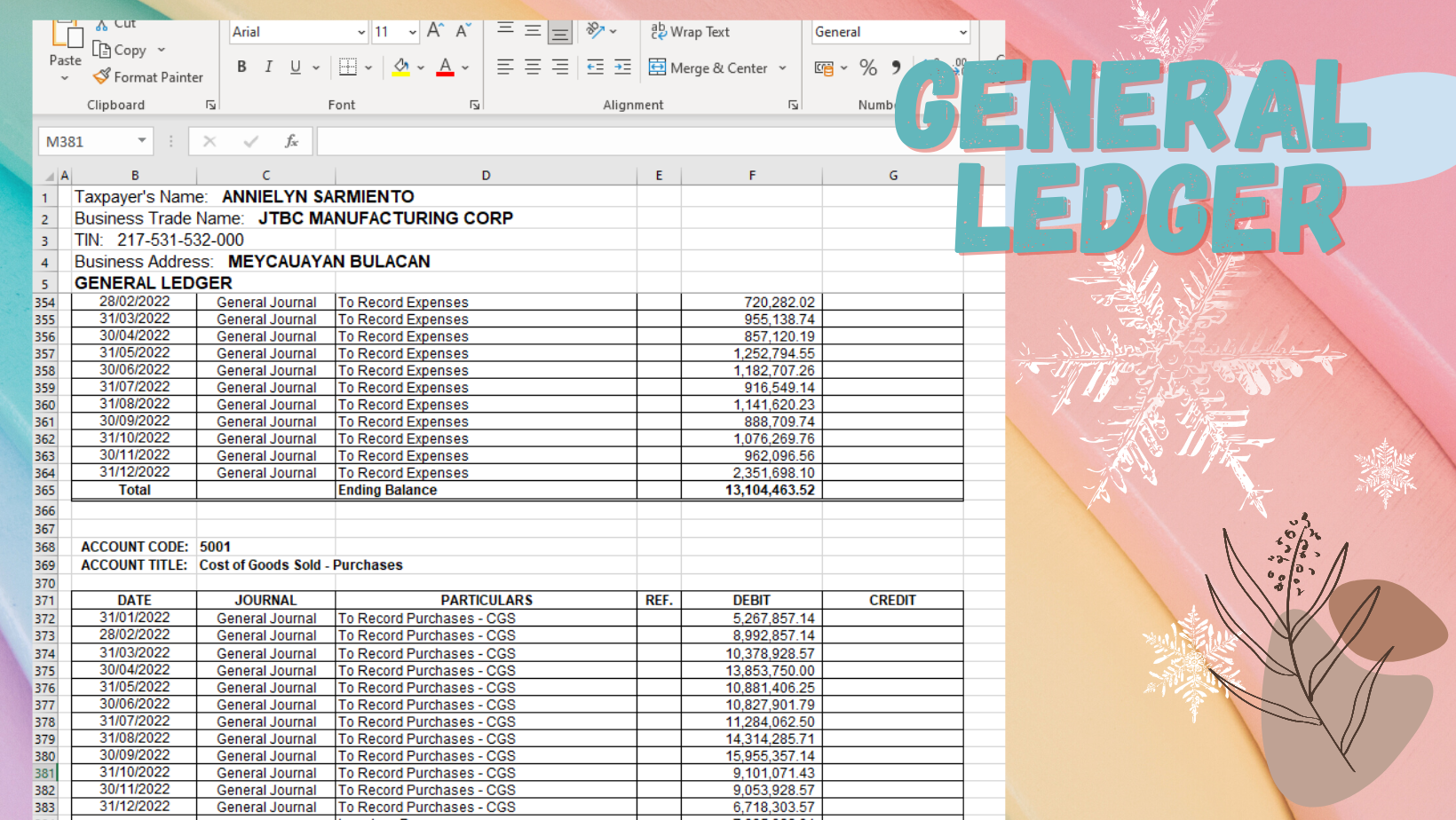
Task: Open the Borders button in Font group
Action: (348, 67)
